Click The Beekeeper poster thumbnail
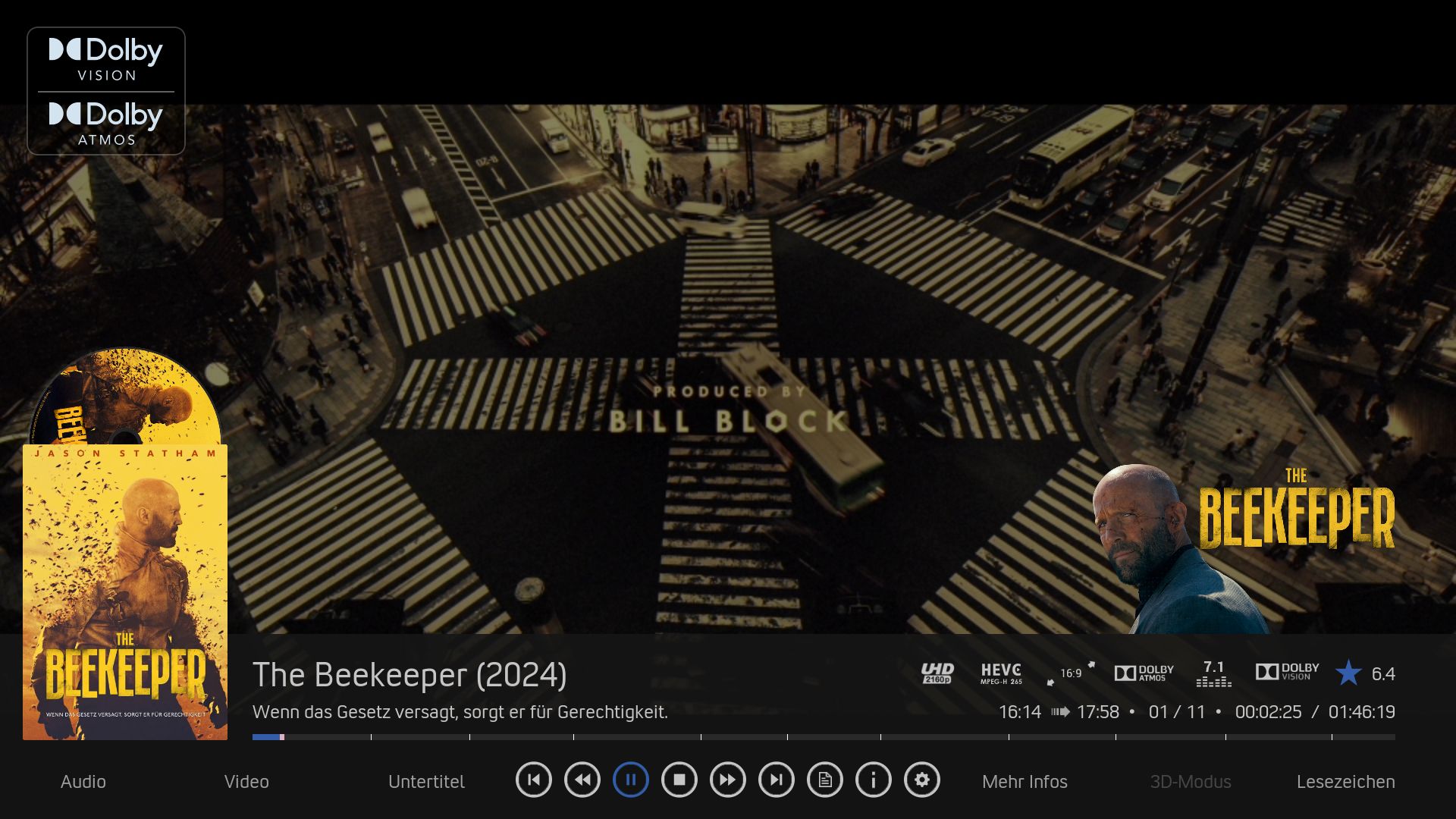 125,591
